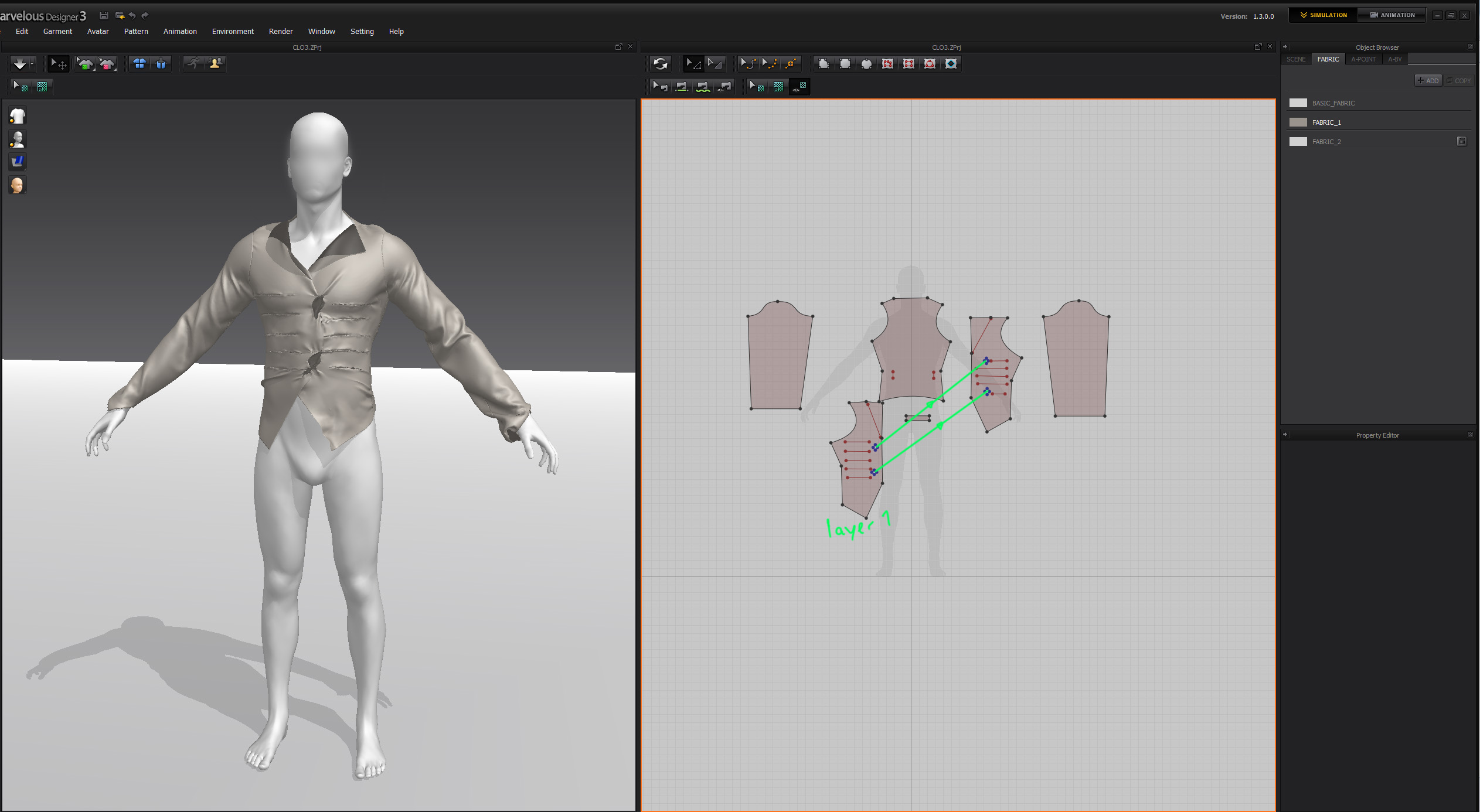This screenshot has width=1480, height=812.
Task: Select the Edit Sewing arrow tool
Action: (660, 87)
